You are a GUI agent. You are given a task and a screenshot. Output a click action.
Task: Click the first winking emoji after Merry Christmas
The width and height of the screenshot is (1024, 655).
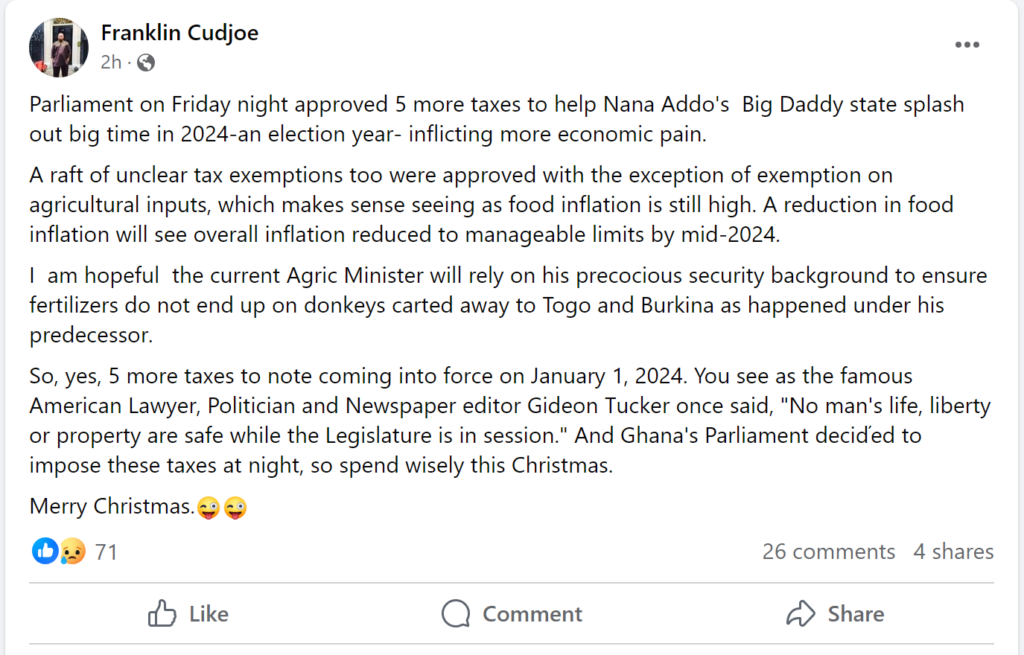(209, 507)
